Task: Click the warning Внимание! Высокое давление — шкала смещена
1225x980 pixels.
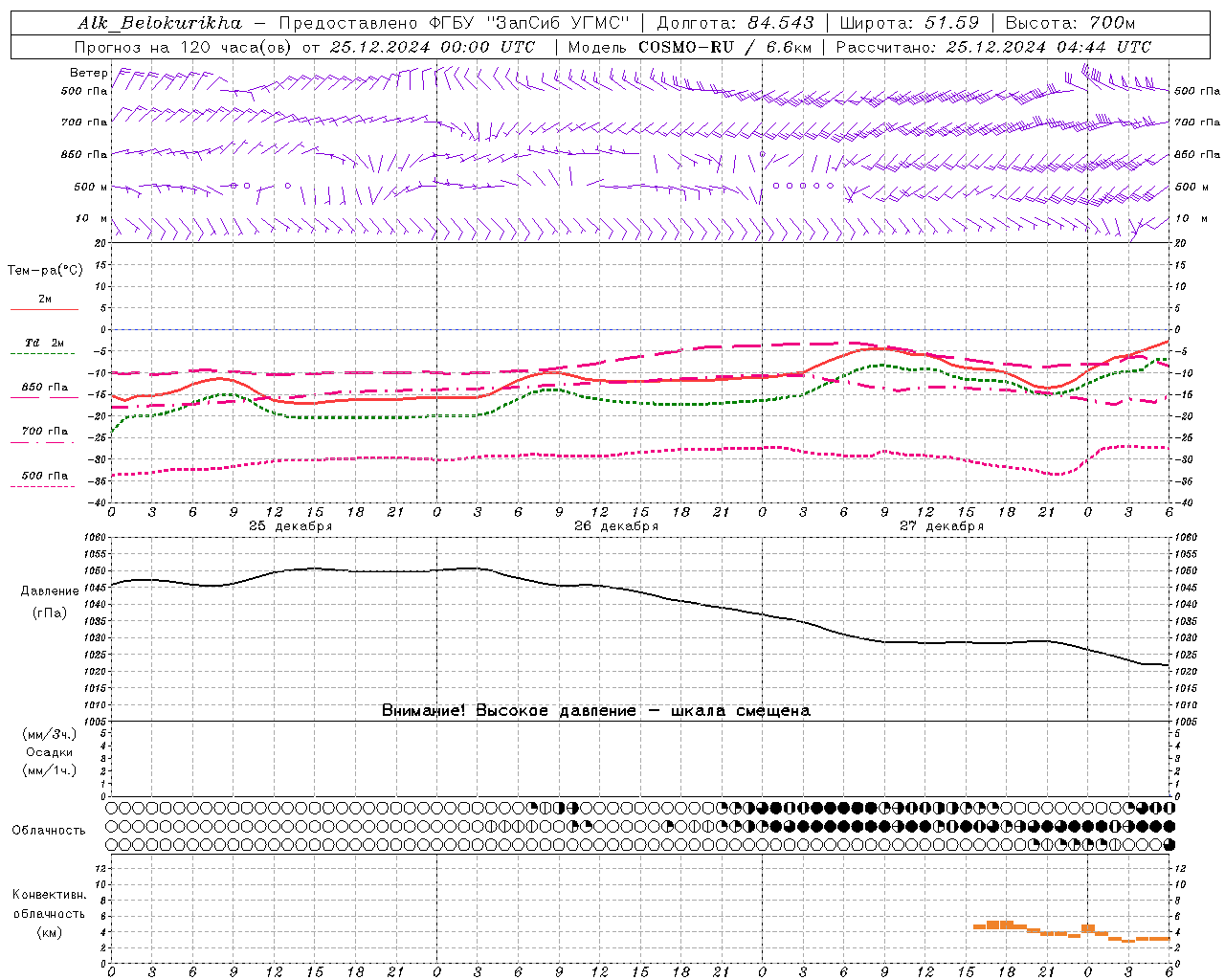Action: pyautogui.click(x=595, y=711)
